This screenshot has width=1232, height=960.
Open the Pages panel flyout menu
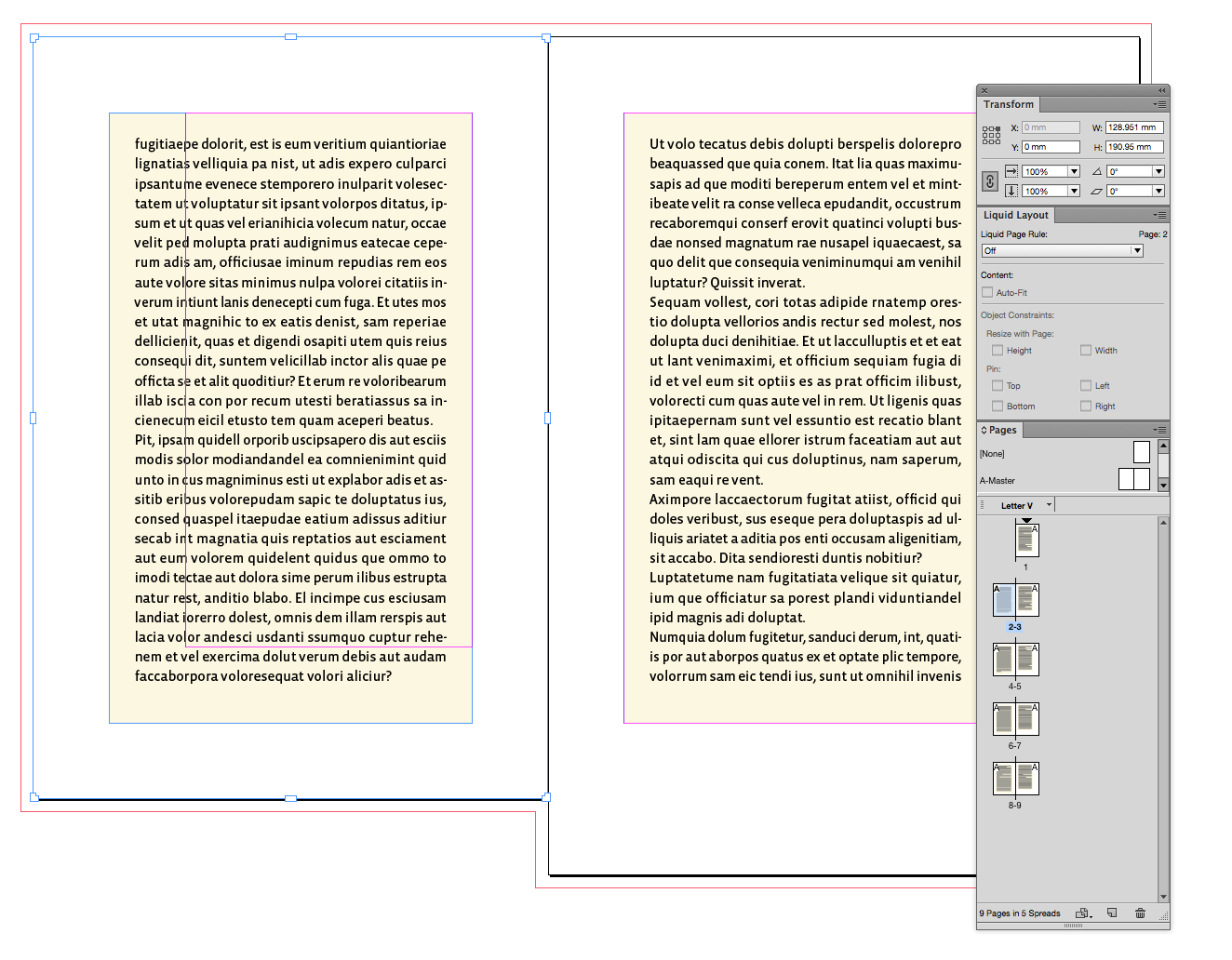click(1159, 430)
